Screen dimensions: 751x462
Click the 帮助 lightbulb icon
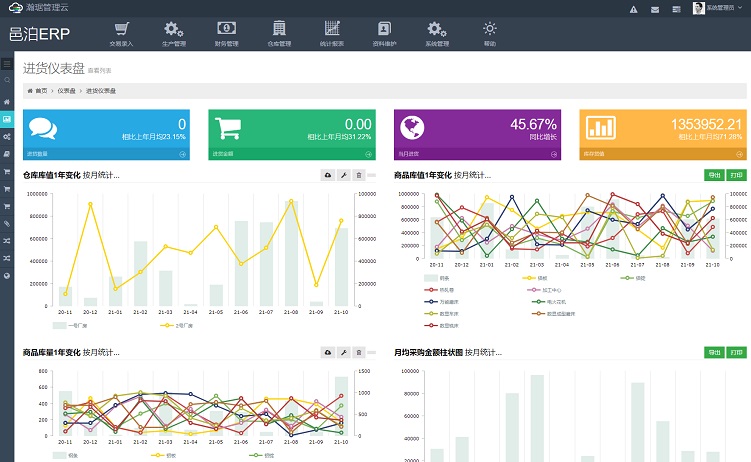click(489, 29)
